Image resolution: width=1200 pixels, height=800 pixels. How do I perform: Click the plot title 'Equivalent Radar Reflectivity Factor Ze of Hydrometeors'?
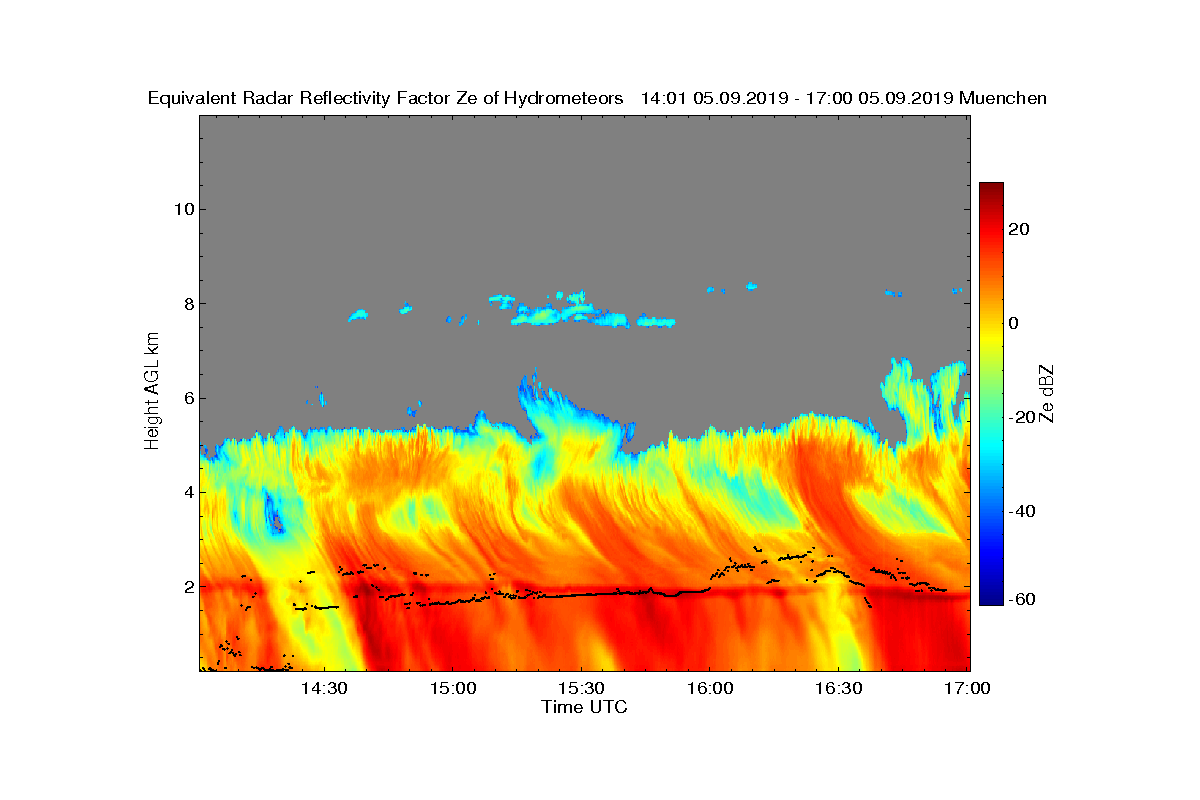pyautogui.click(x=386, y=98)
